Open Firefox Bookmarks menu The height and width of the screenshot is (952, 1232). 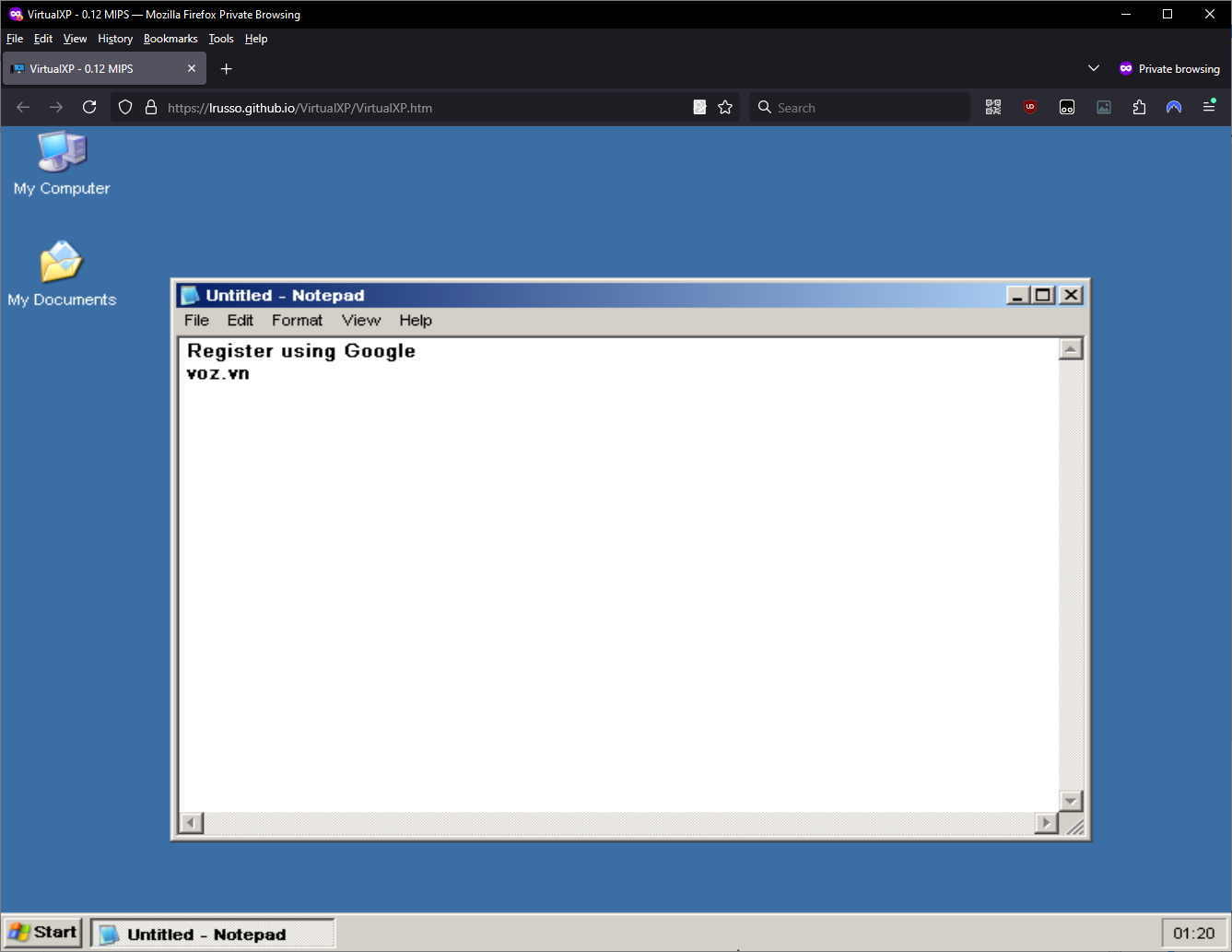tap(170, 39)
